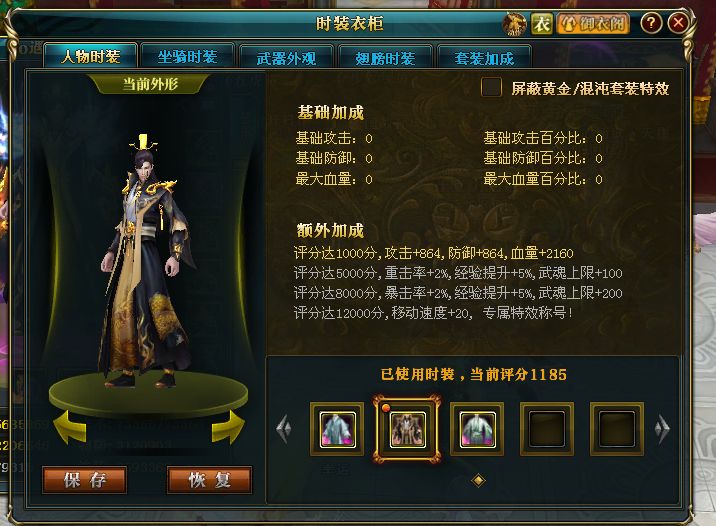
Task: Click the 保存 save button
Action: 84,480
